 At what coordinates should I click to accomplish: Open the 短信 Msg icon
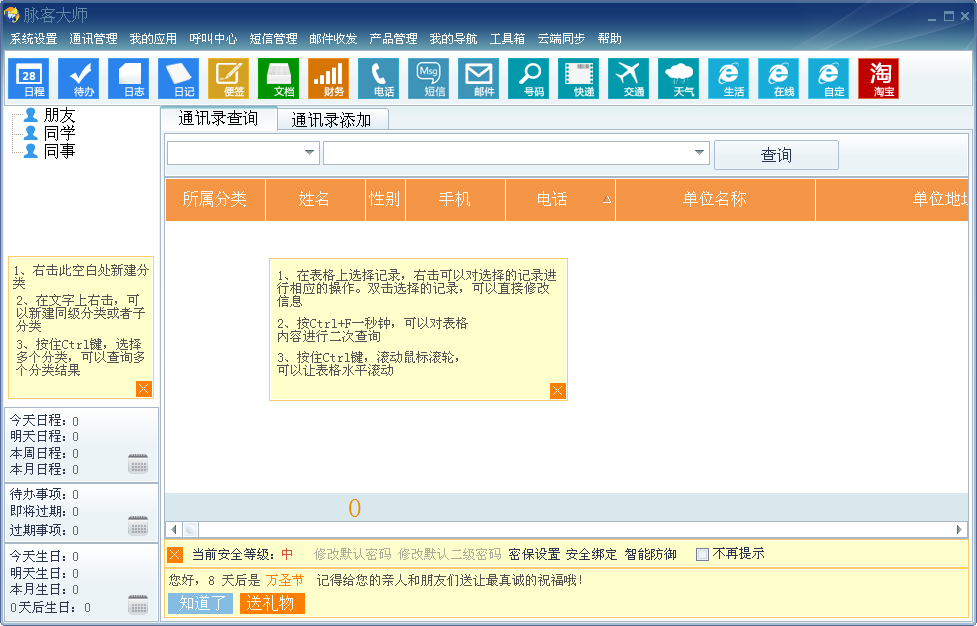(429, 78)
